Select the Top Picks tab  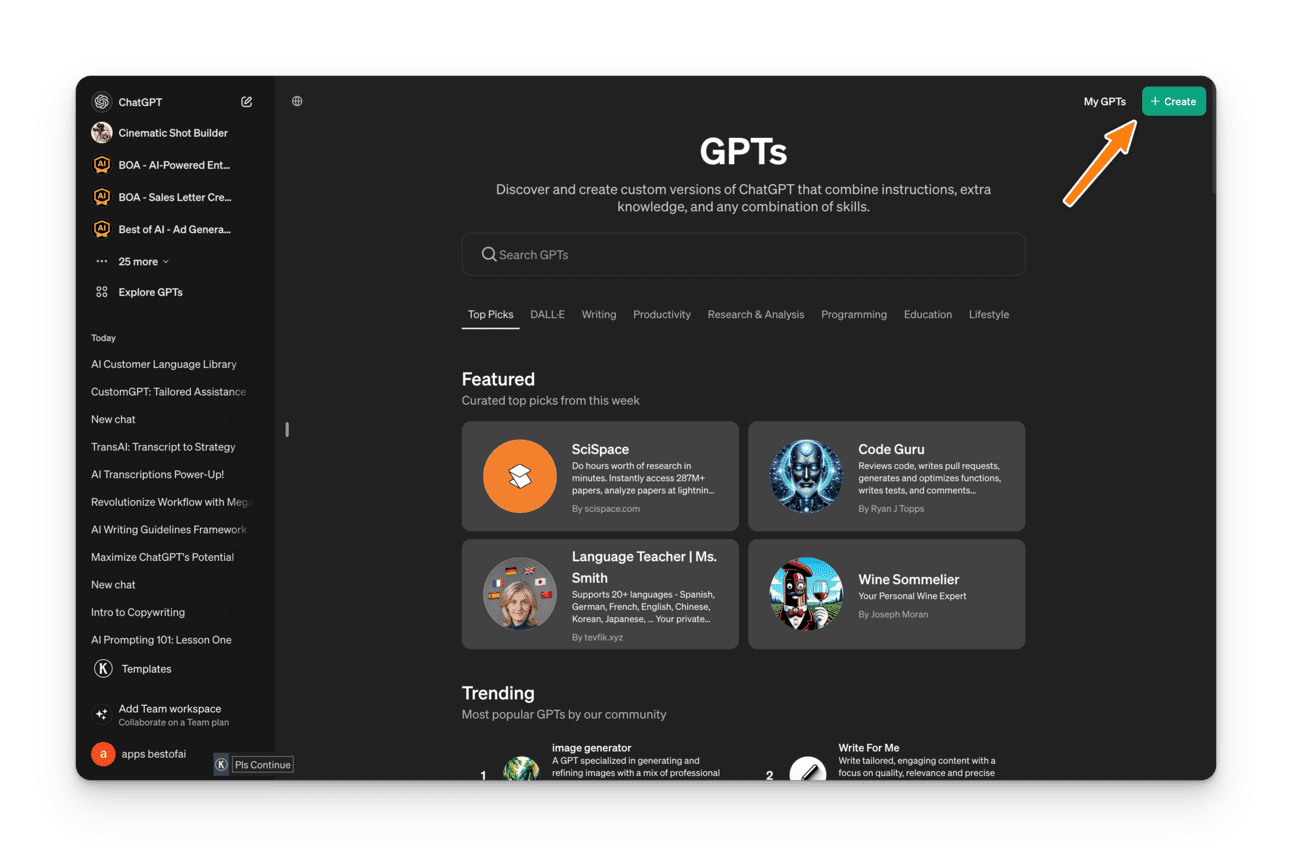(x=491, y=315)
